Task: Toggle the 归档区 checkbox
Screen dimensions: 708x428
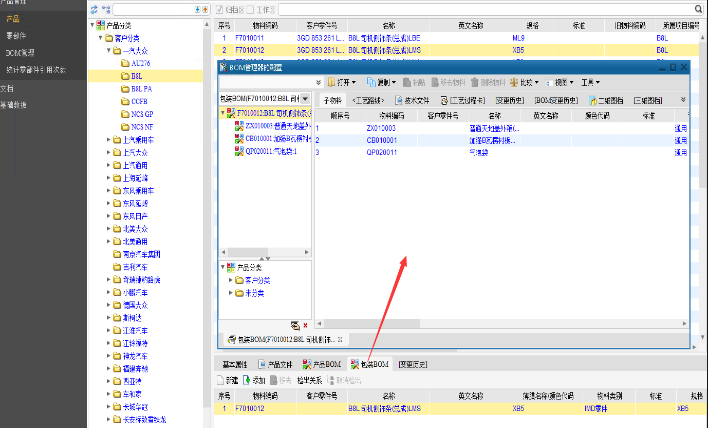Action: 221,9
